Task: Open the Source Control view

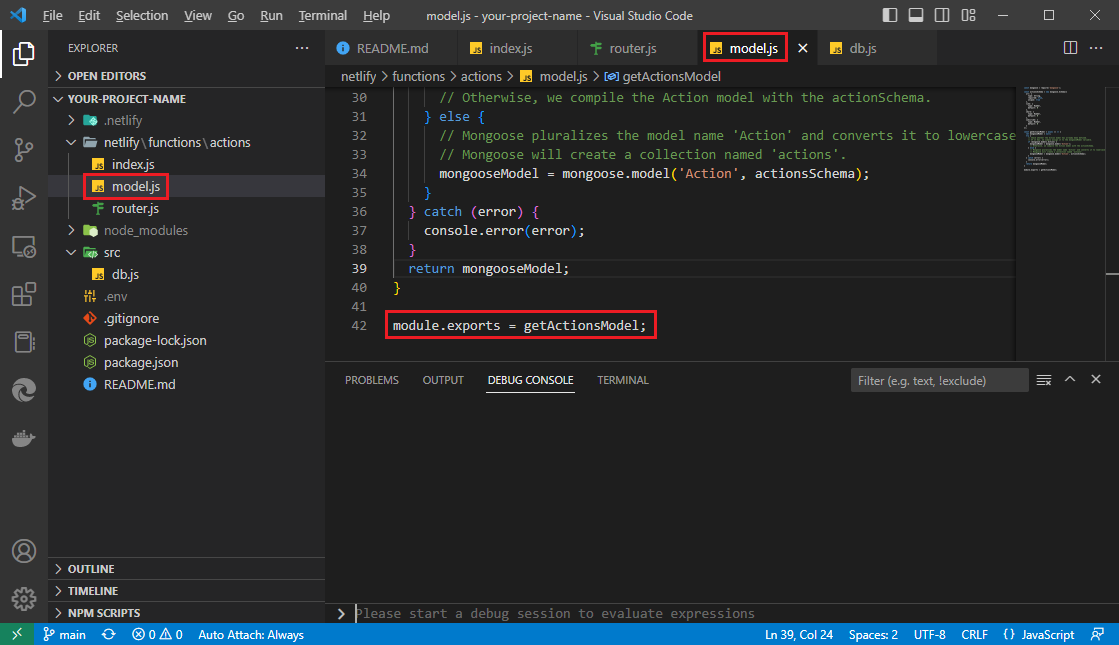Action: 23,150
